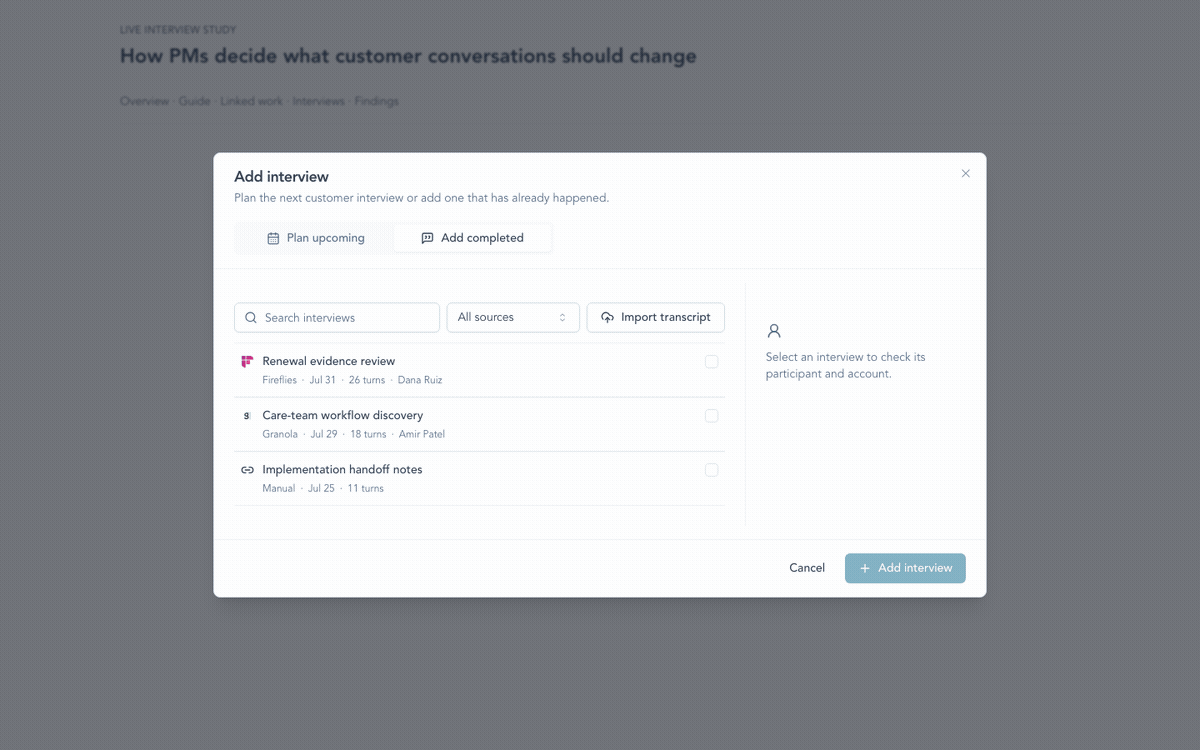The image size is (1200, 750).
Task: Click the Cancel button
Action: (x=807, y=568)
